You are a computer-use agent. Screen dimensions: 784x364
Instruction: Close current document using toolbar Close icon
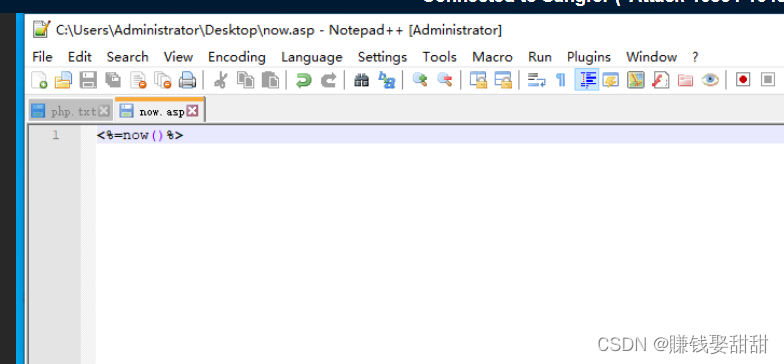point(138,80)
